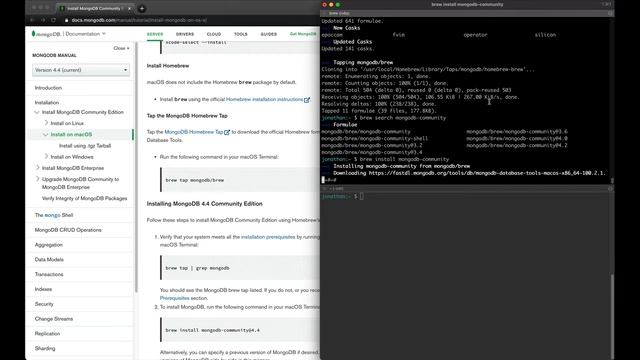
Task: Switch to the DRIVERS docs tab
Action: click(185, 34)
